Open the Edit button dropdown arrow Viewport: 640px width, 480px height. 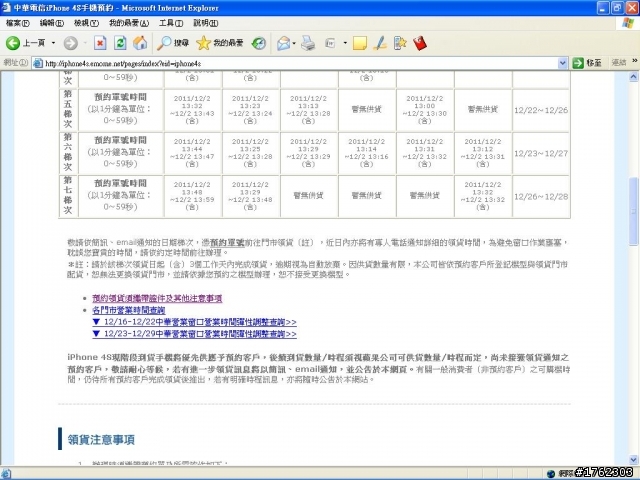pos(345,43)
